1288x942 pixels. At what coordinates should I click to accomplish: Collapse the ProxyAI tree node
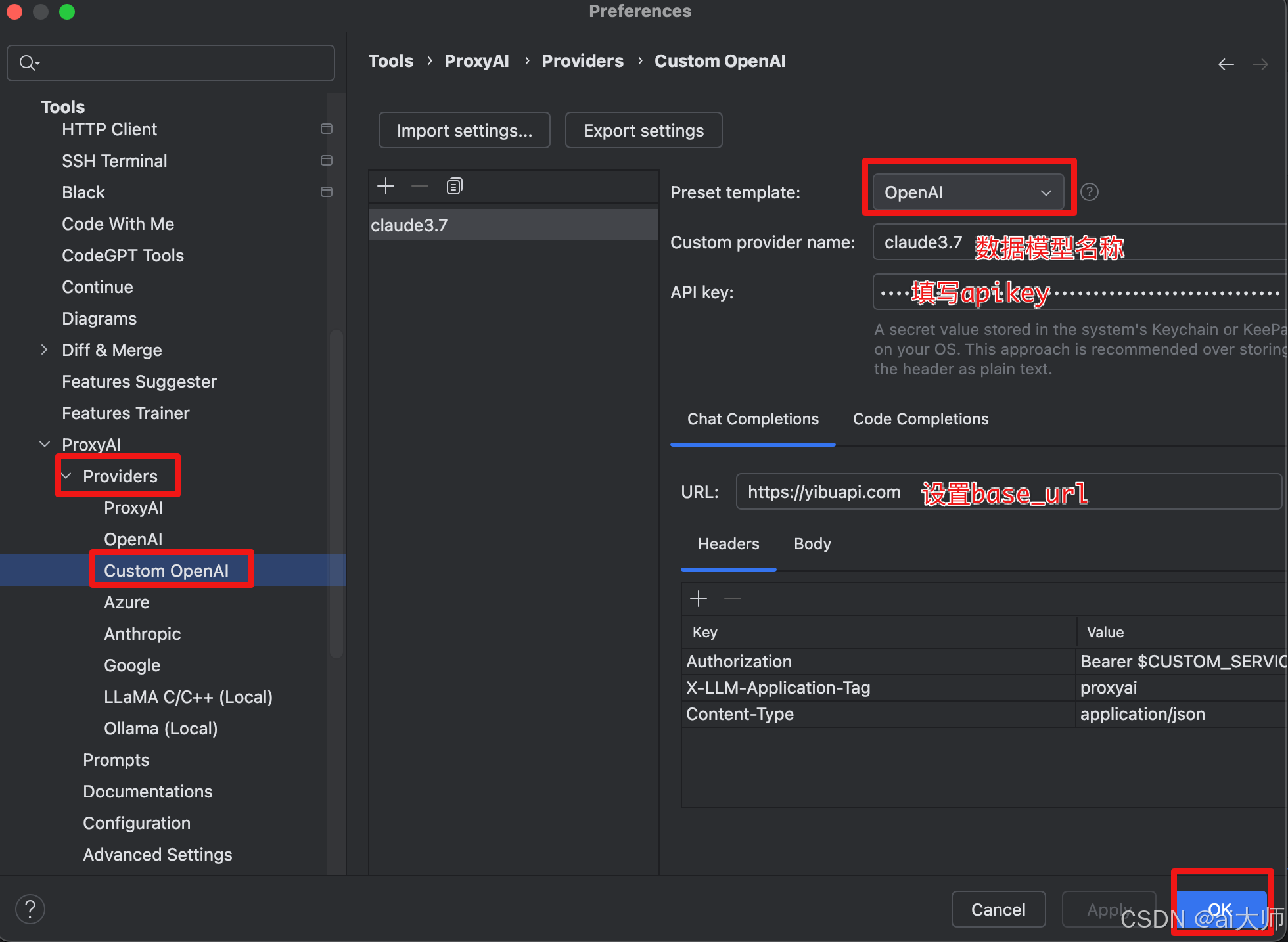point(44,444)
